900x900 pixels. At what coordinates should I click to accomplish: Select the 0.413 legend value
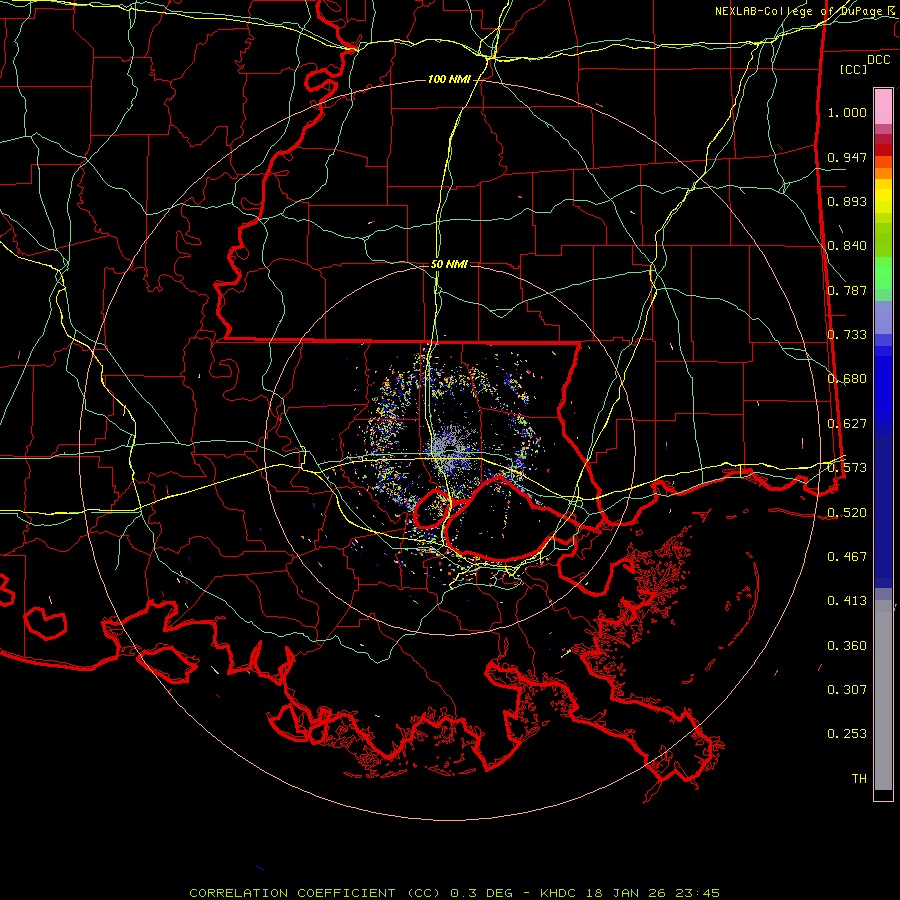click(x=847, y=601)
